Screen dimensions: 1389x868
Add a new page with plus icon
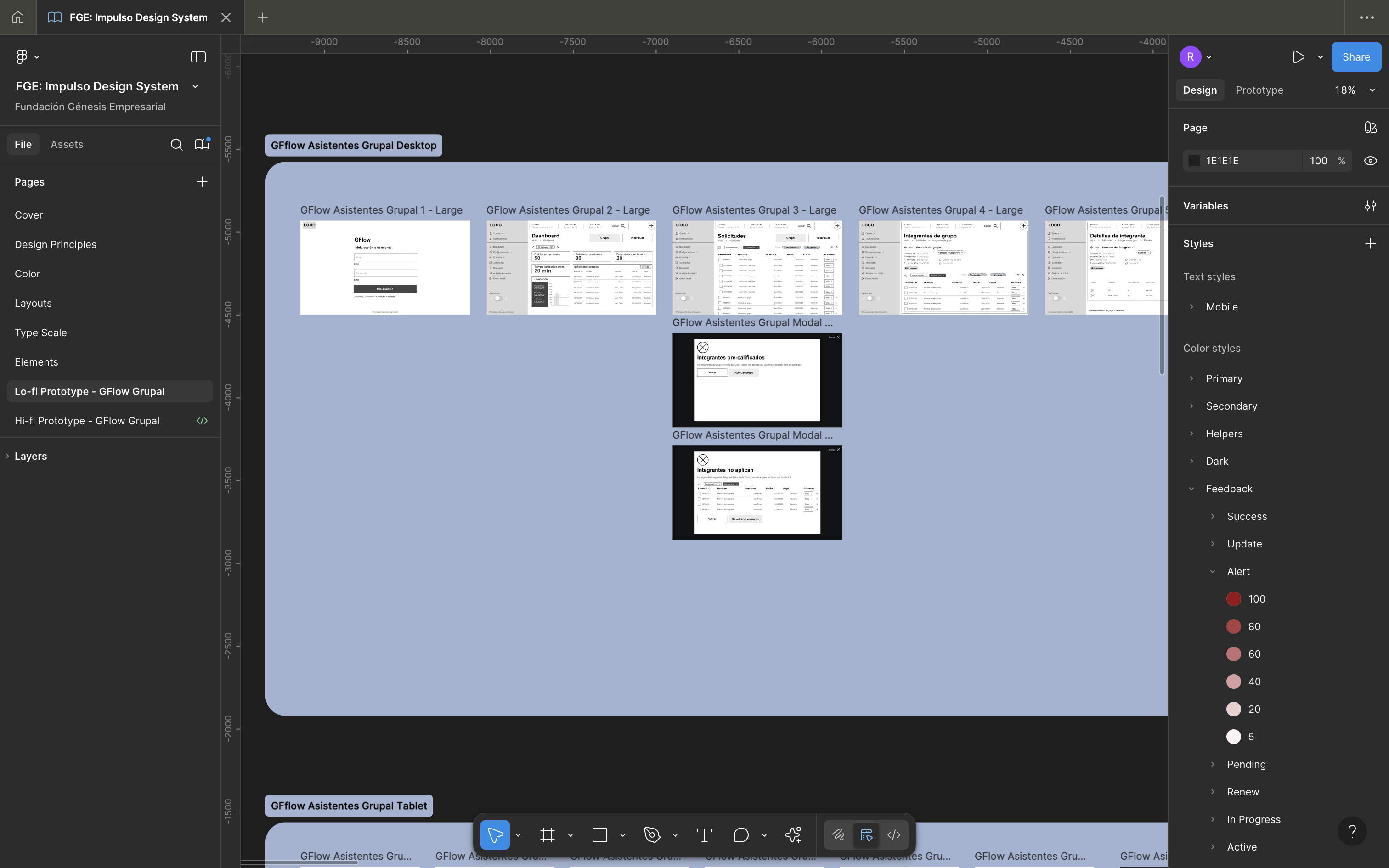pyautogui.click(x=202, y=182)
